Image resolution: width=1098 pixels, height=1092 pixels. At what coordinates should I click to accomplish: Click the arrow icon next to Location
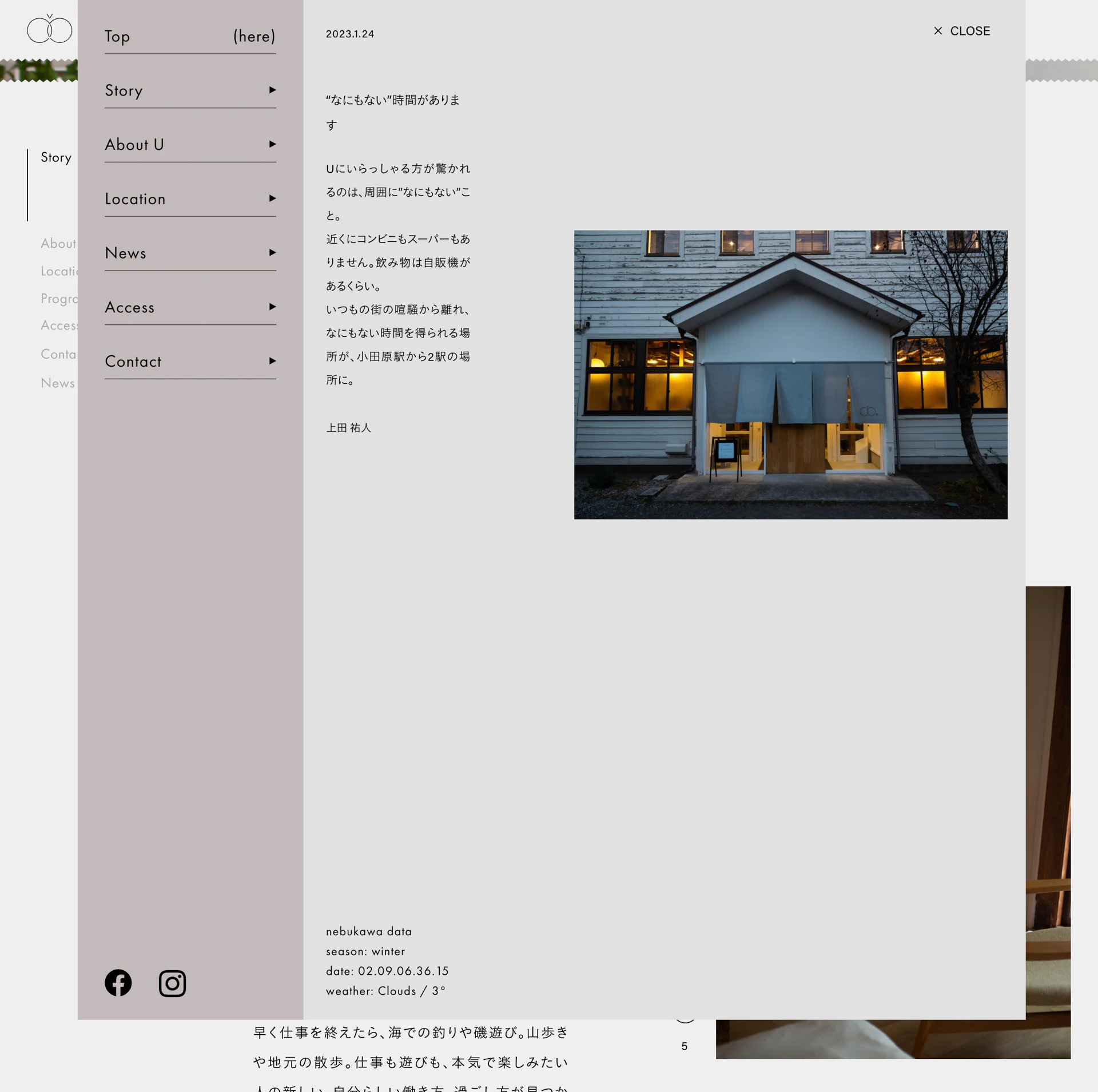point(272,198)
